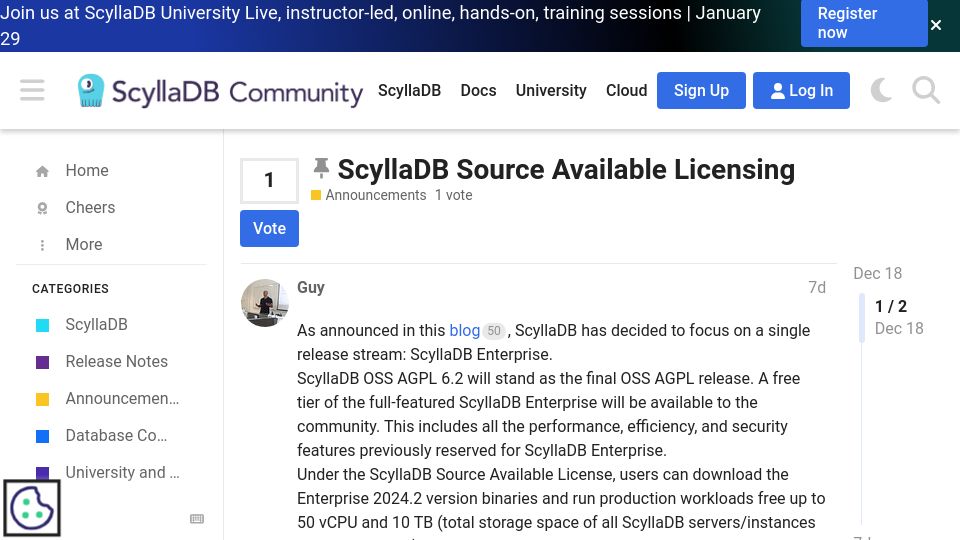The image size is (960, 540).
Task: Click the Log In button
Action: click(801, 90)
